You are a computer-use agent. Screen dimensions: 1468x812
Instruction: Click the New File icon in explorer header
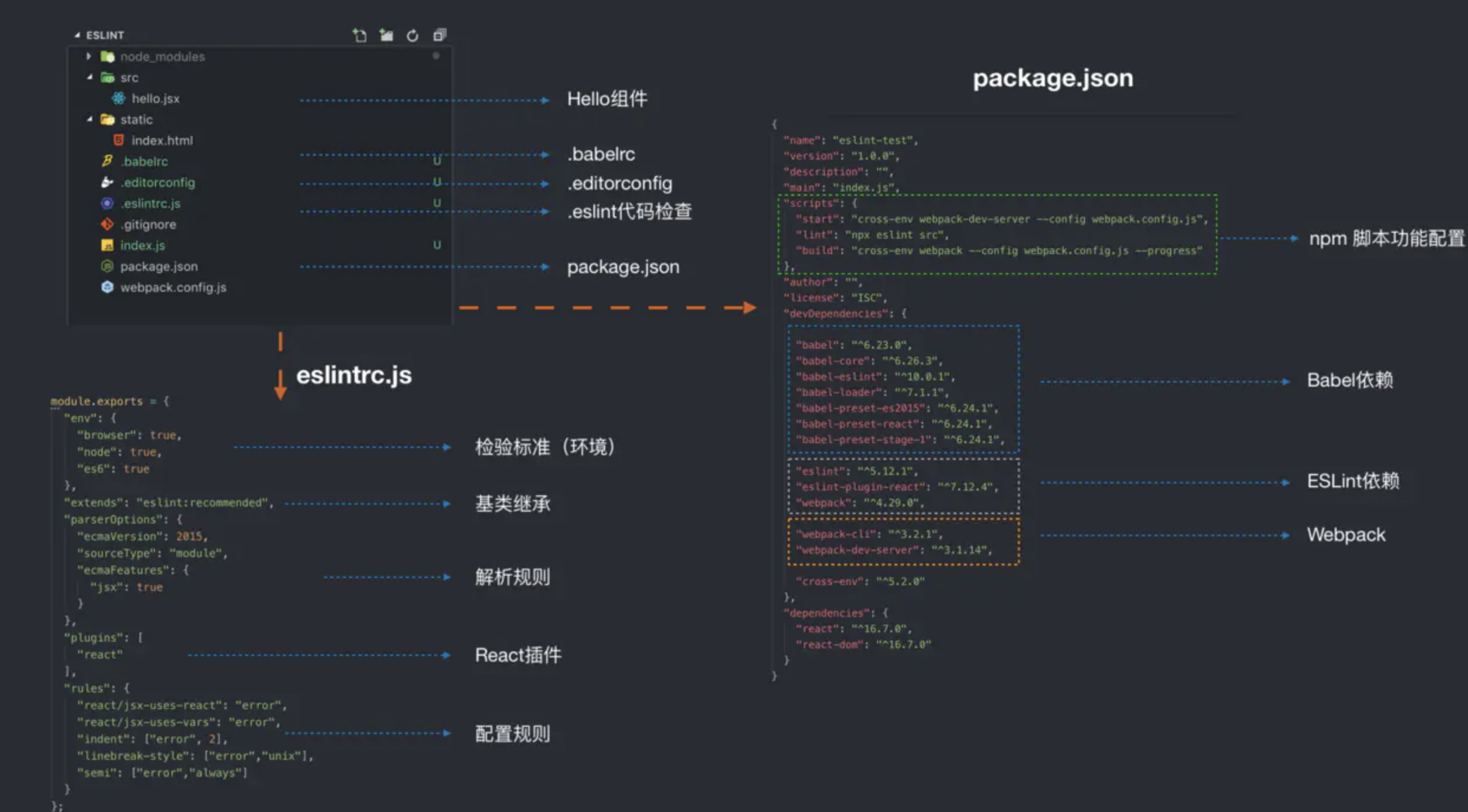(x=359, y=35)
